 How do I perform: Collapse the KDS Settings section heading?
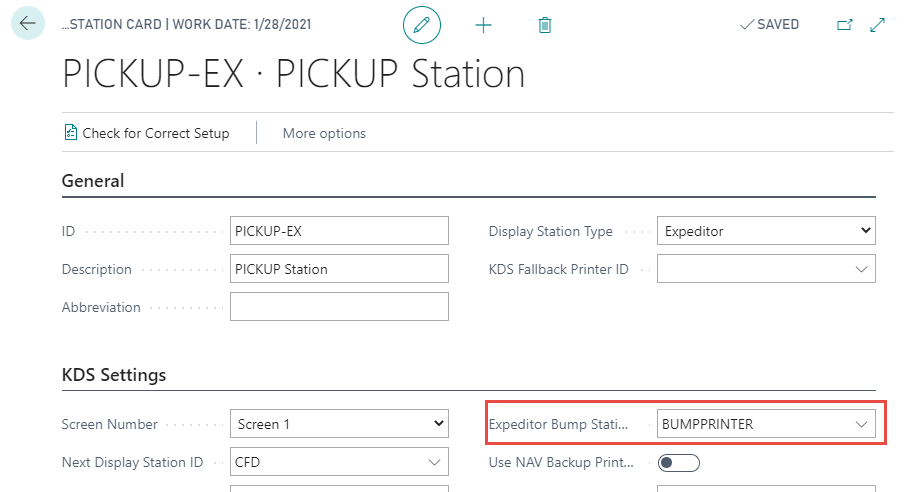tap(114, 375)
